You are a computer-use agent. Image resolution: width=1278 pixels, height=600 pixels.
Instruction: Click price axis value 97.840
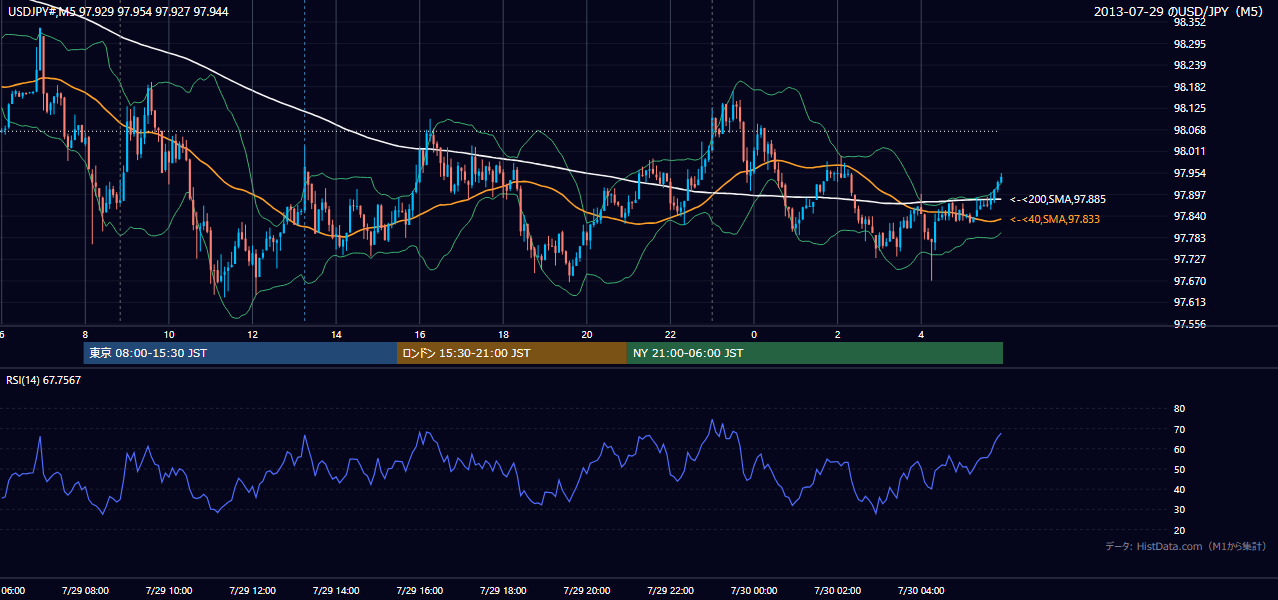point(1190,216)
